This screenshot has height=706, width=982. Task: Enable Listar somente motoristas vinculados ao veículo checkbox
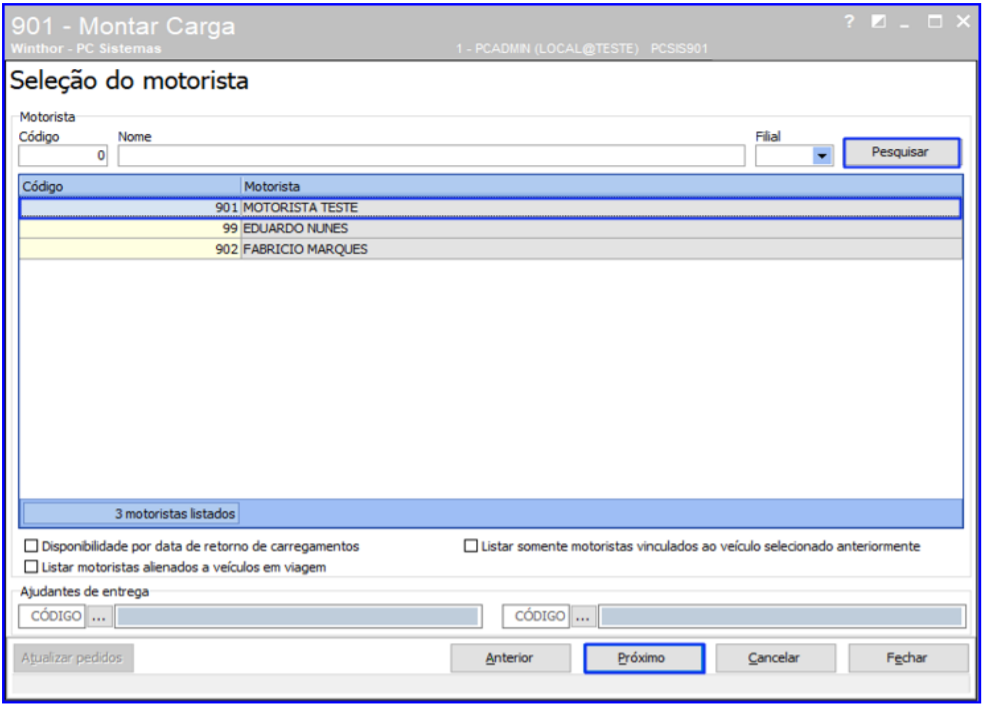point(470,546)
